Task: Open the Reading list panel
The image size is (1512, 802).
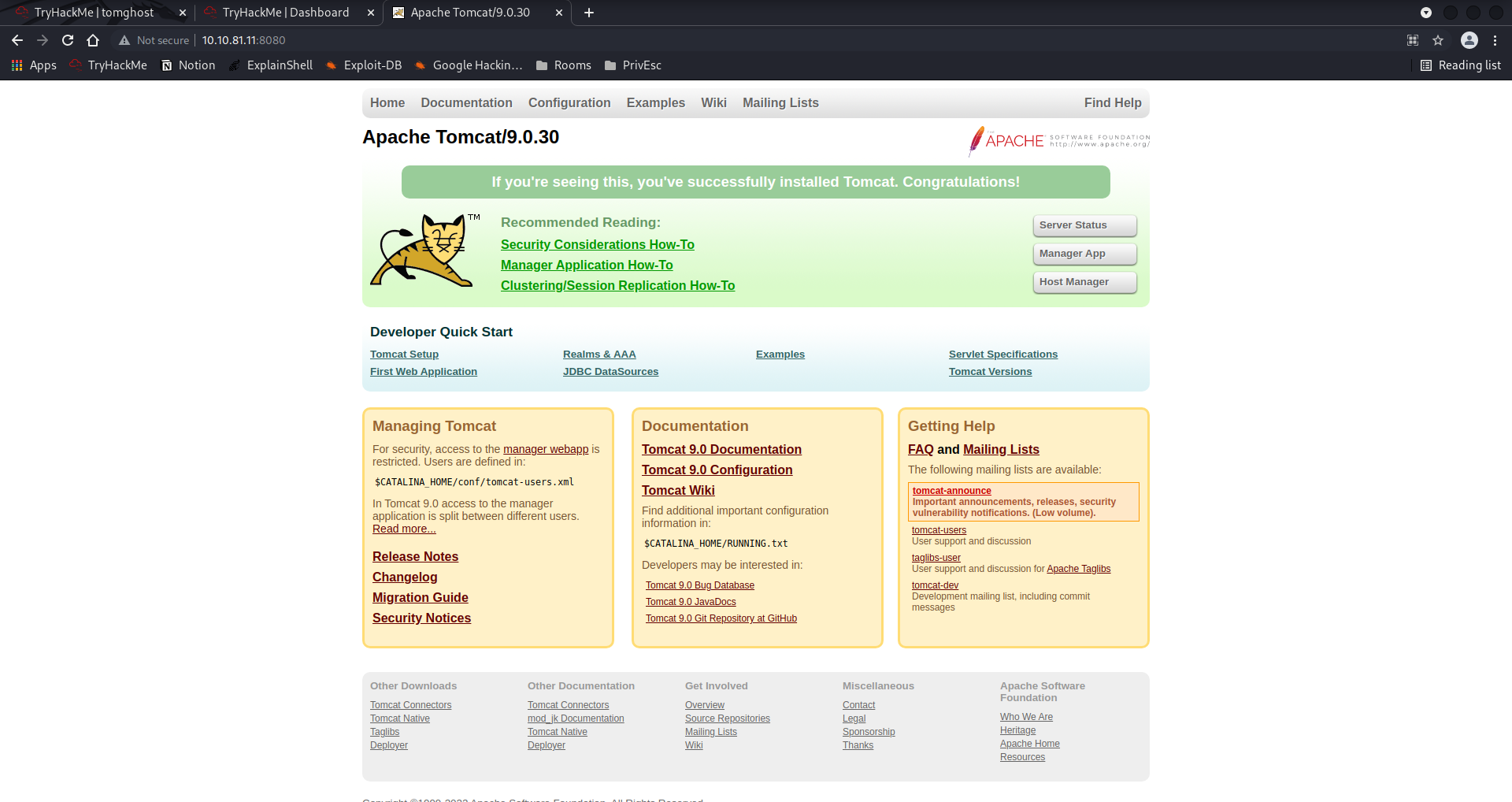Action: pyautogui.click(x=1461, y=65)
